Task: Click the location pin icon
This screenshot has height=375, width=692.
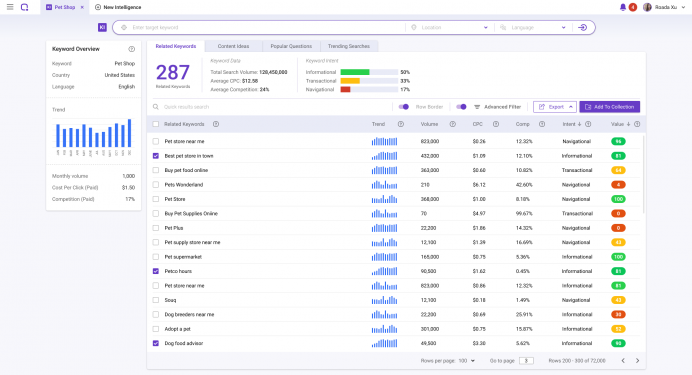Action: [x=414, y=27]
